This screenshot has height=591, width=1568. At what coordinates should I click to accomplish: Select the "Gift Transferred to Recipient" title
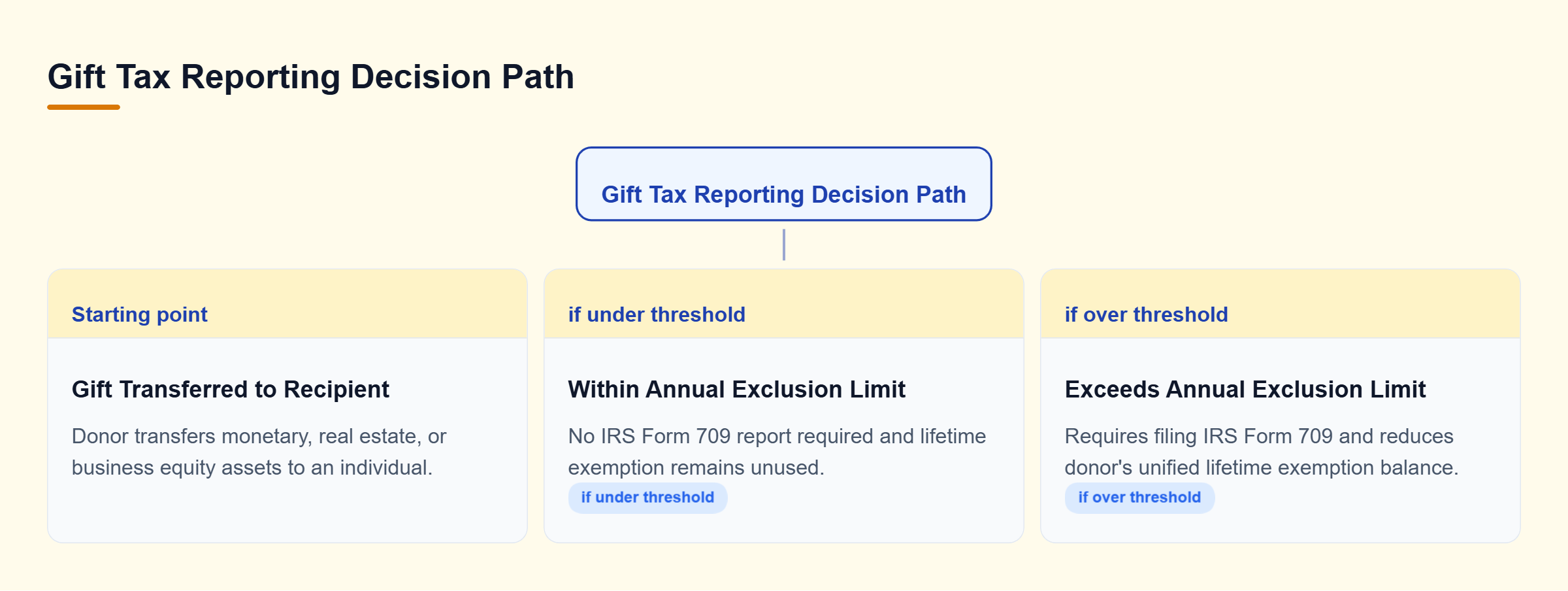click(231, 389)
